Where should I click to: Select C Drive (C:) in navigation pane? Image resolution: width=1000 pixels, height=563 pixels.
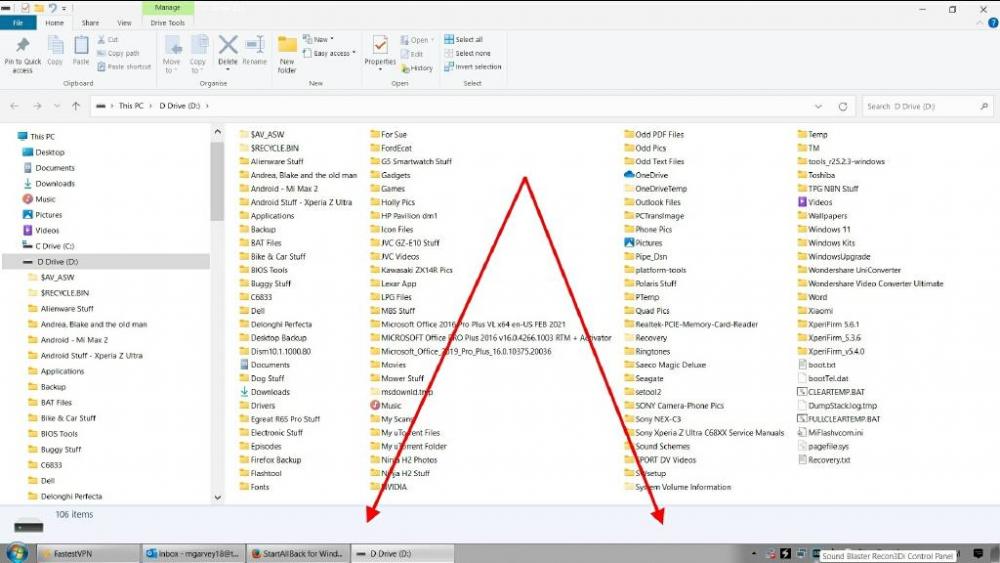click(x=55, y=245)
